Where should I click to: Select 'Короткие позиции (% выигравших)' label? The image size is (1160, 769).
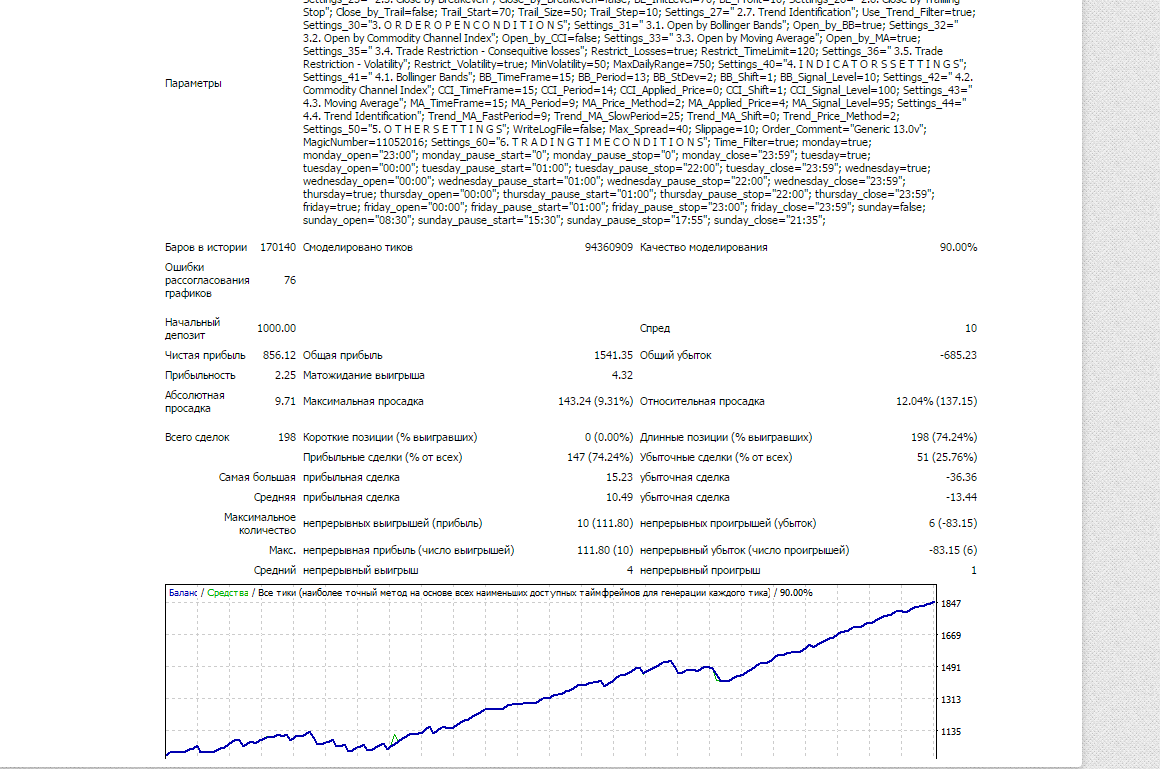[390, 437]
